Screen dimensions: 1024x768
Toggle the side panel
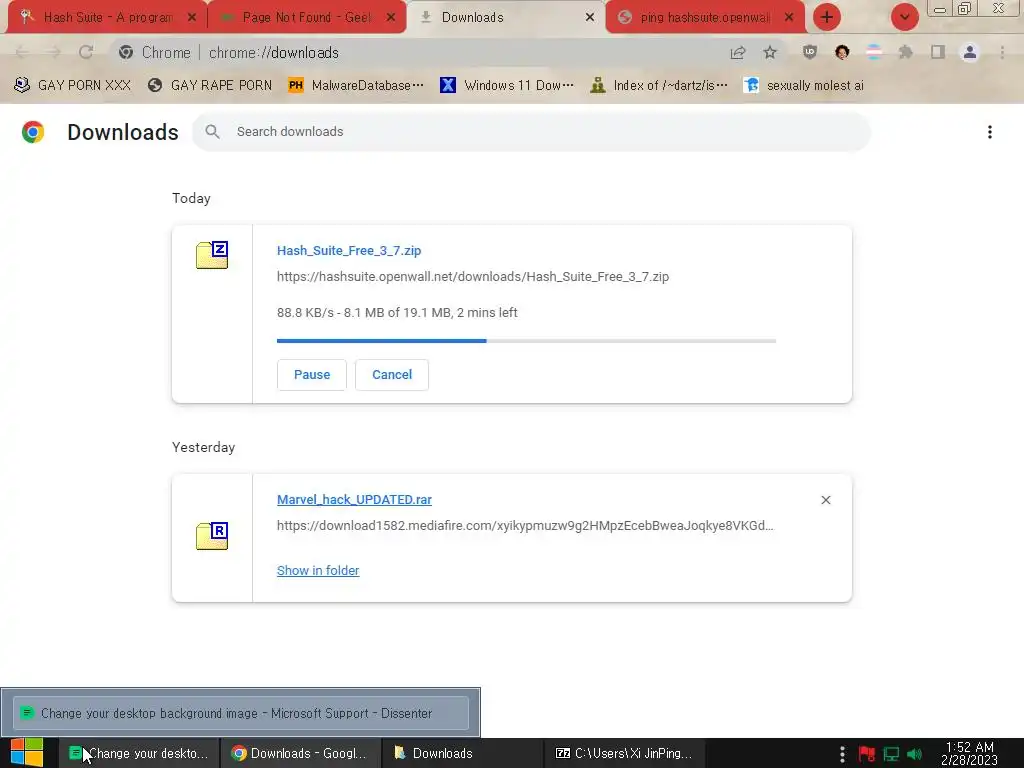[938, 53]
